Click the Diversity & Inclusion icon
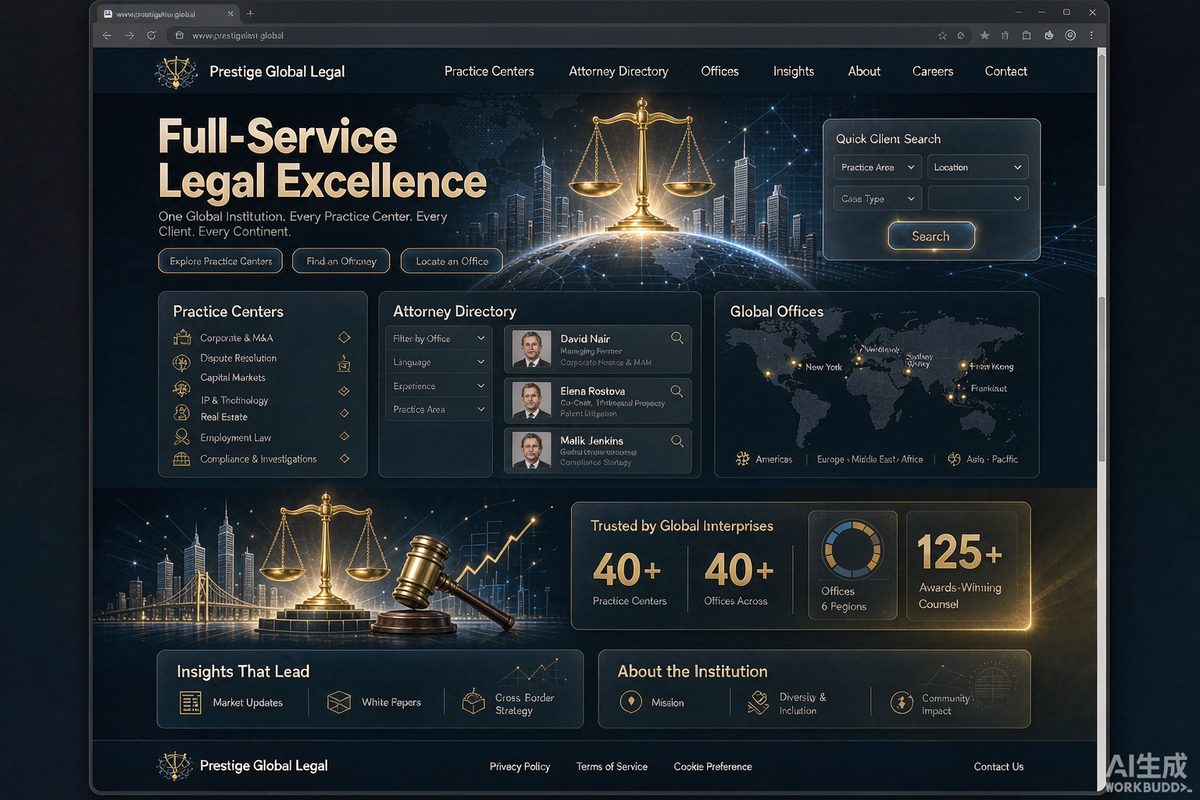1200x800 pixels. 759,703
